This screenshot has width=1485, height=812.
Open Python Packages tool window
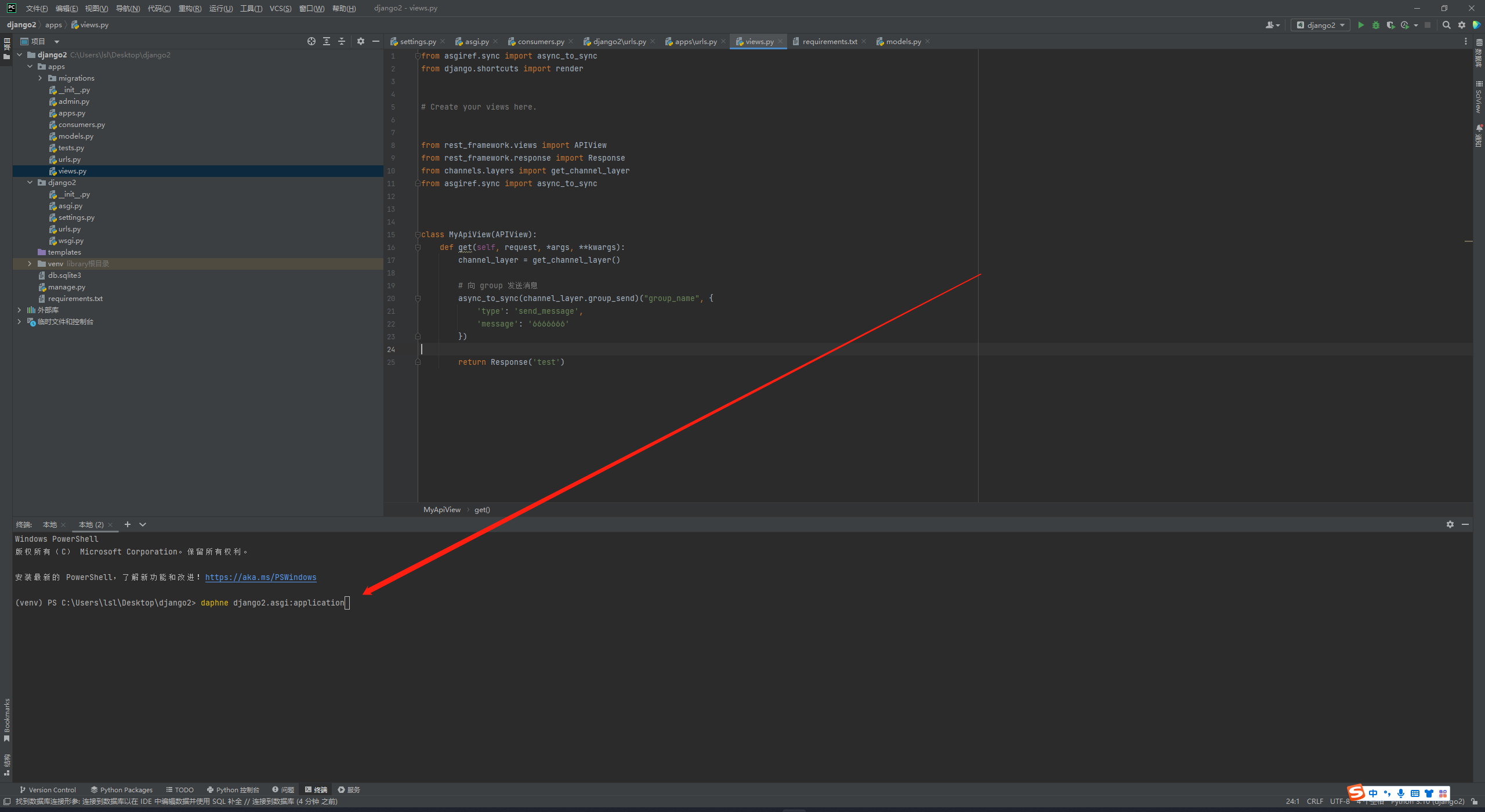coord(121,790)
